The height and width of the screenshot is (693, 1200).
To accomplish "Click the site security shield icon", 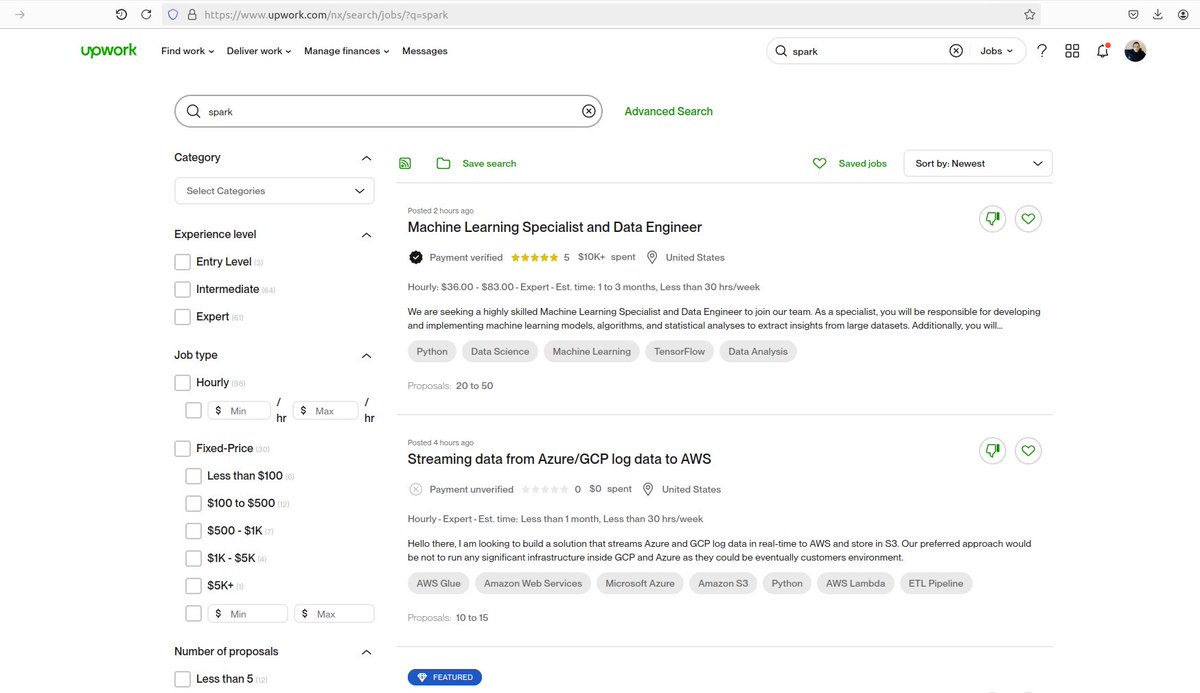I will pos(172,15).
